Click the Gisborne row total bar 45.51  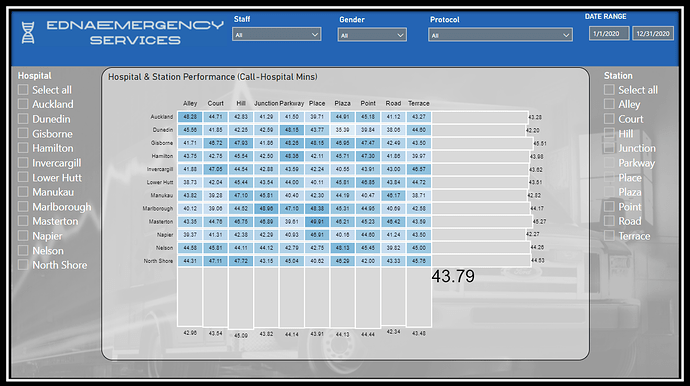482,143
